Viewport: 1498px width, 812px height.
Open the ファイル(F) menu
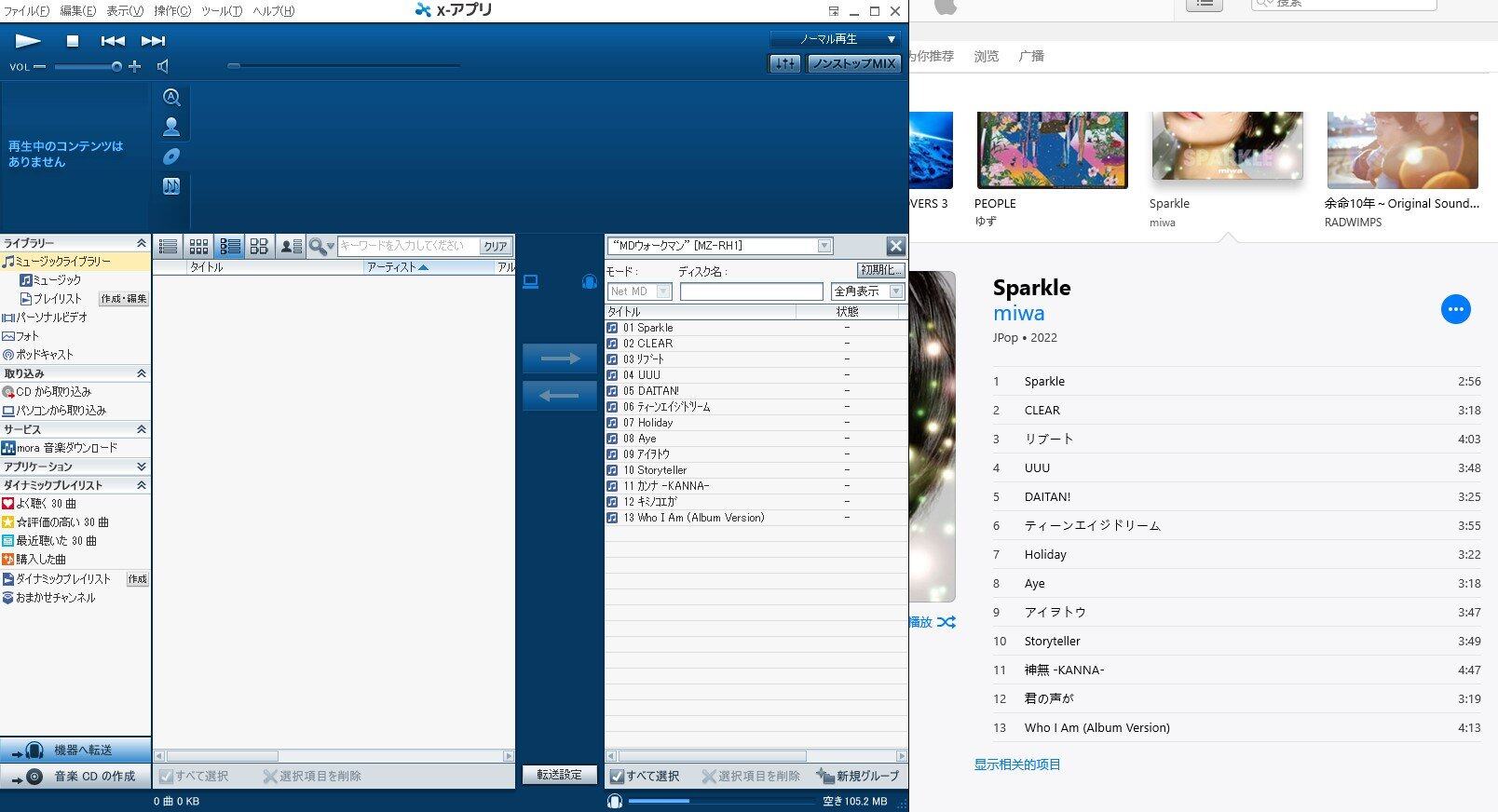(x=27, y=11)
